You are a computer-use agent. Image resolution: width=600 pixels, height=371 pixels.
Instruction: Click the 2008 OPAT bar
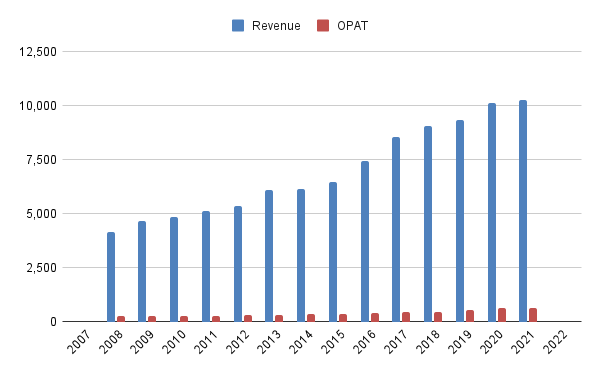coord(121,319)
